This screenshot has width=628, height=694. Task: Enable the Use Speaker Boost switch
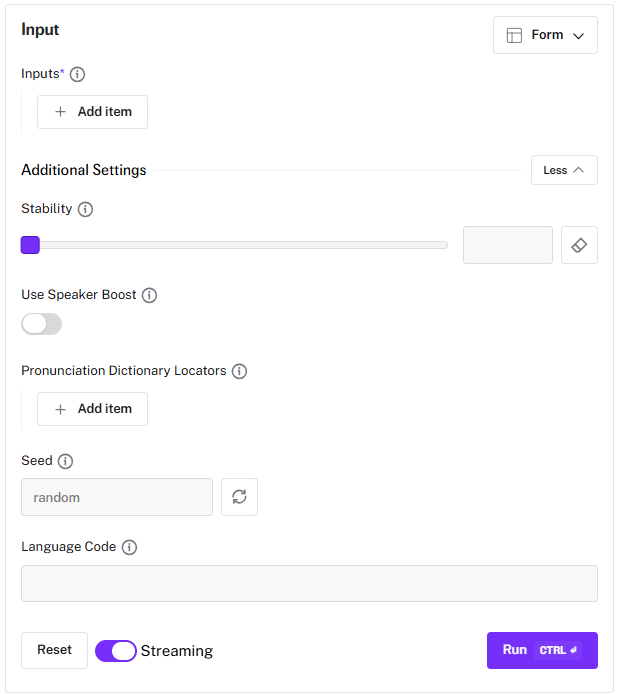click(41, 324)
